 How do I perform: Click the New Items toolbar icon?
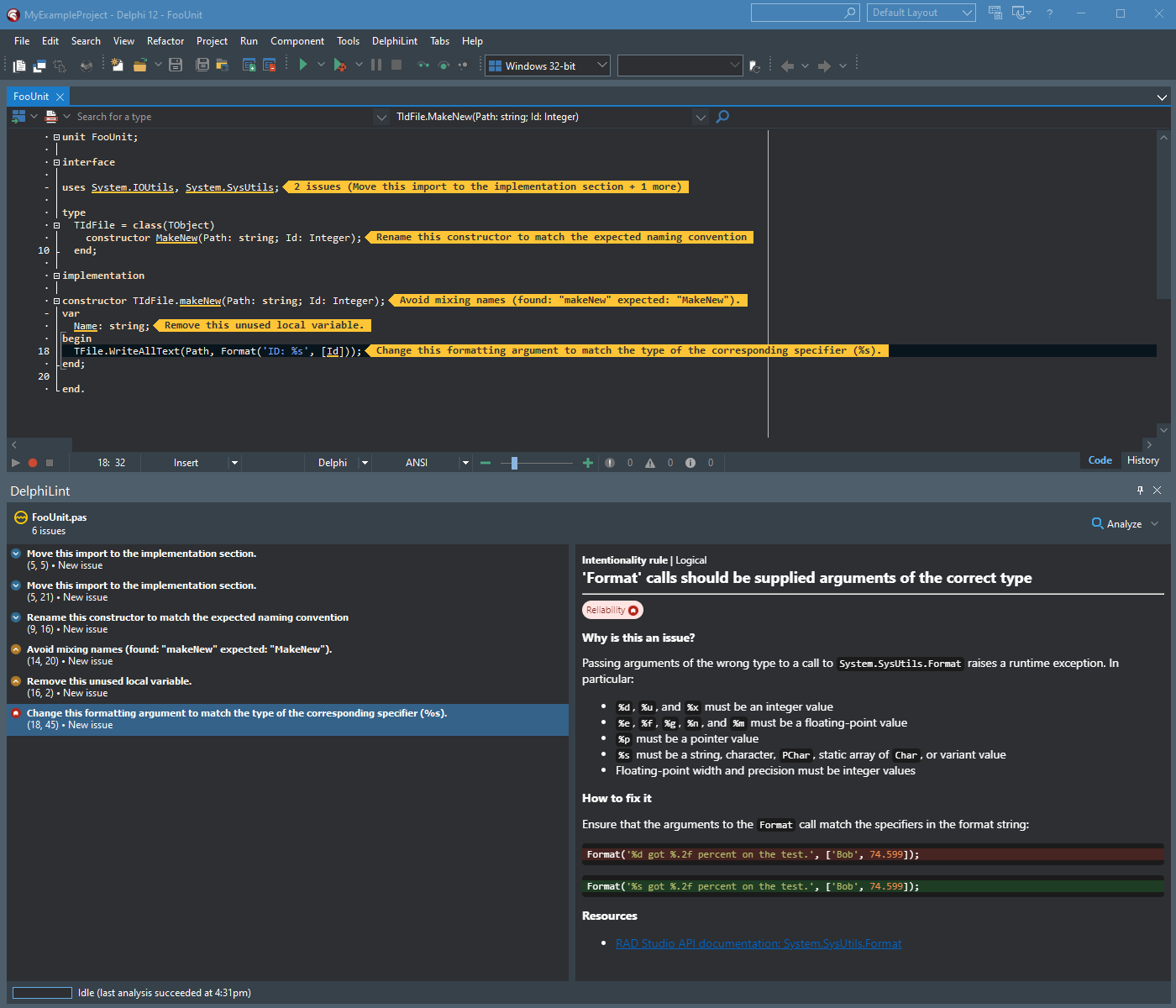117,65
